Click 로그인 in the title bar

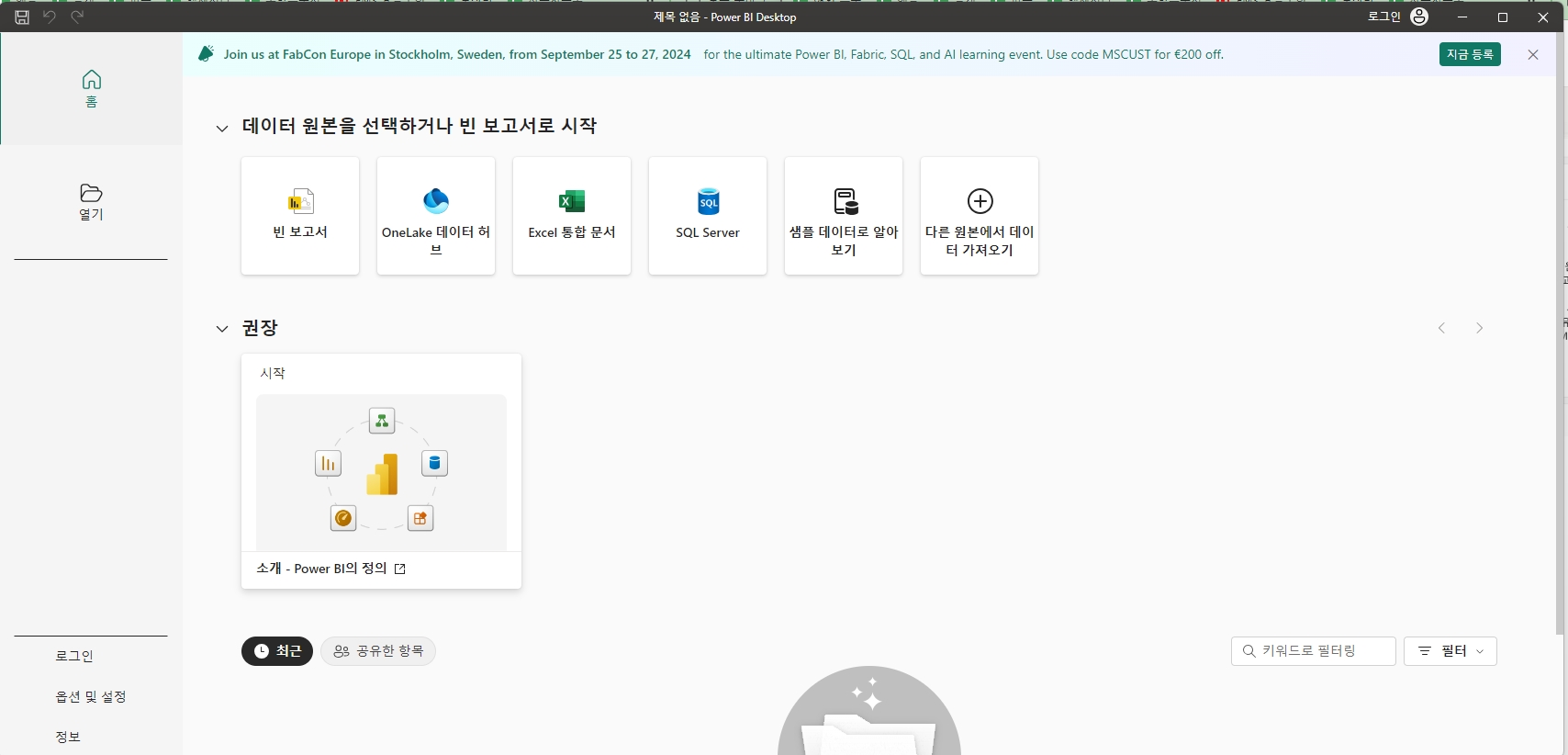pos(1383,17)
